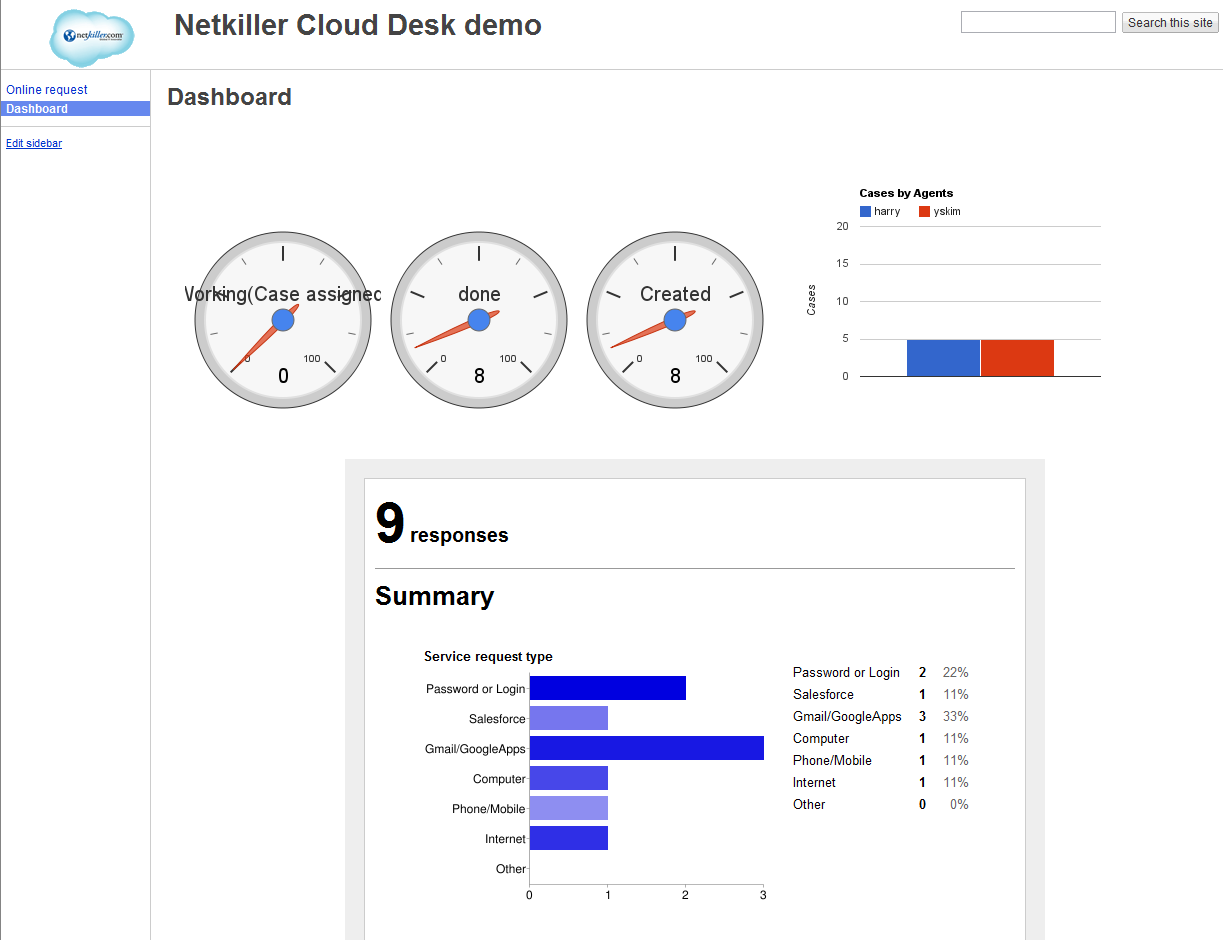Click the 9 responses count

tap(441, 525)
